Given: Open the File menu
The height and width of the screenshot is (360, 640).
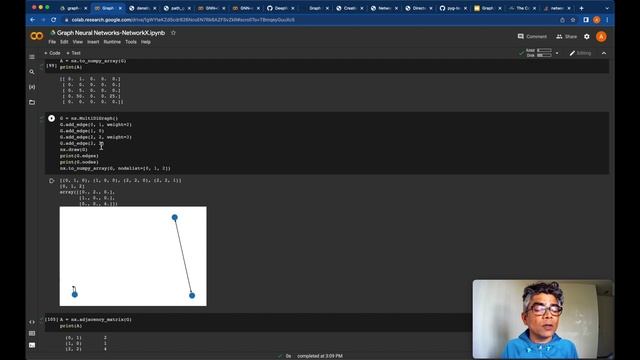Looking at the screenshot, I should tap(52, 42).
